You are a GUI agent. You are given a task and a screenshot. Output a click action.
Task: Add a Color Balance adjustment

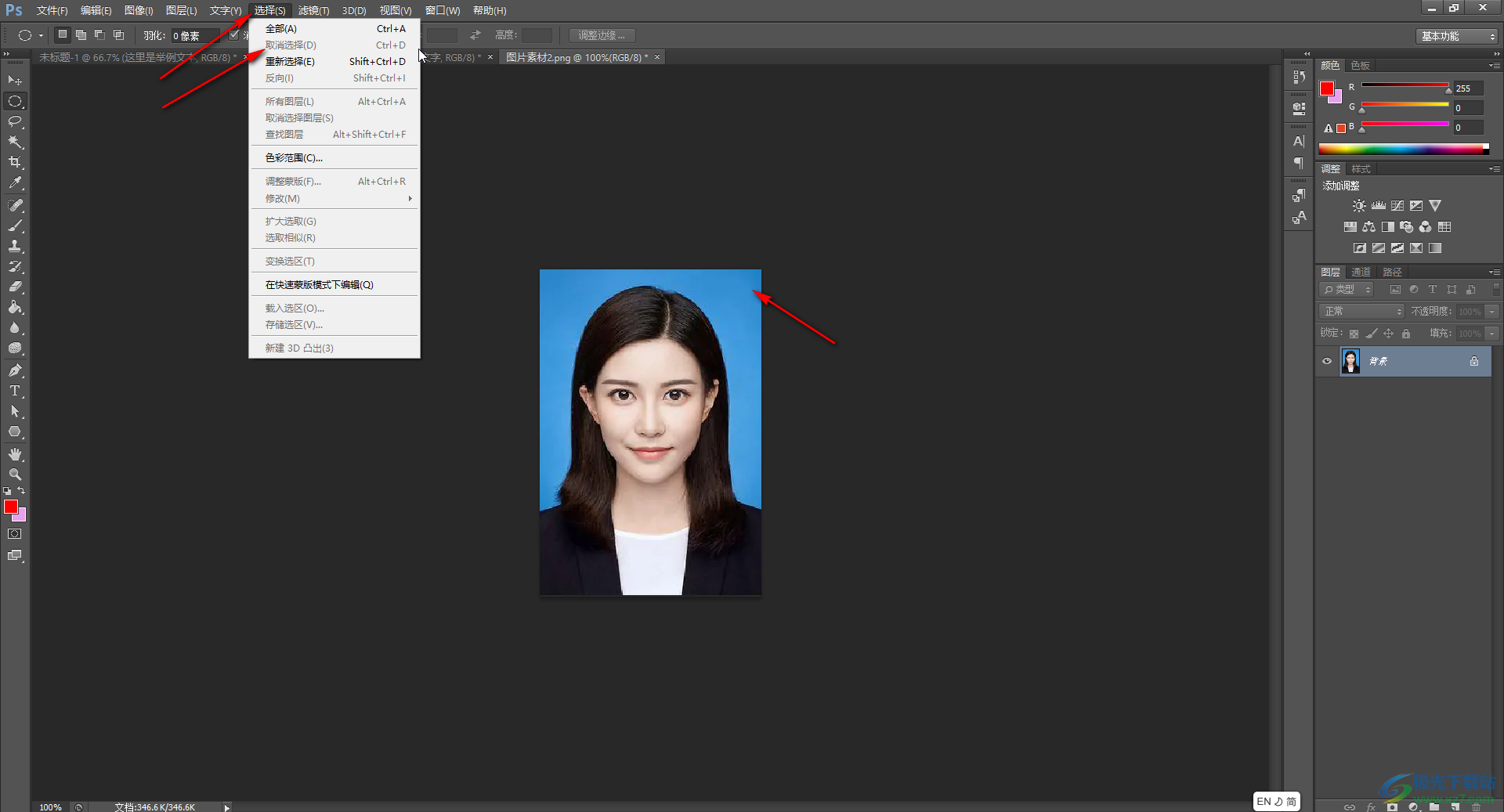pos(1368,227)
